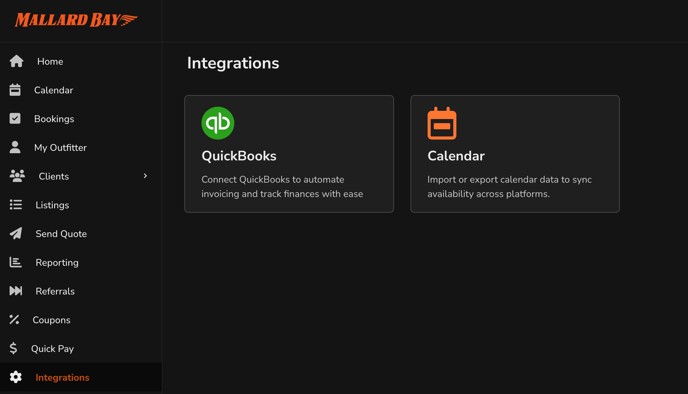Click the My Outfitter person icon
The height and width of the screenshot is (394, 688).
pyautogui.click(x=15, y=147)
